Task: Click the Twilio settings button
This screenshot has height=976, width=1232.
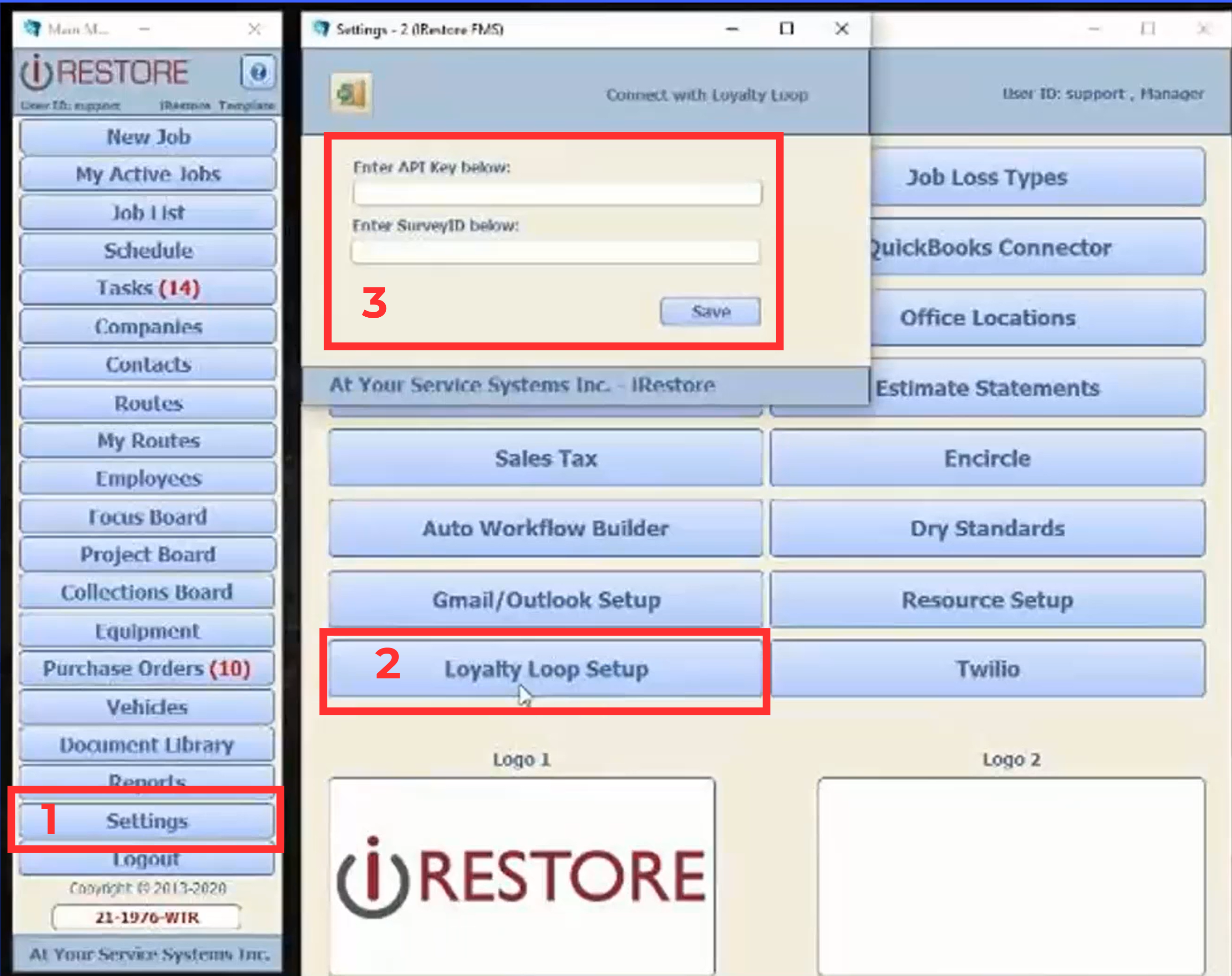Action: click(x=988, y=669)
